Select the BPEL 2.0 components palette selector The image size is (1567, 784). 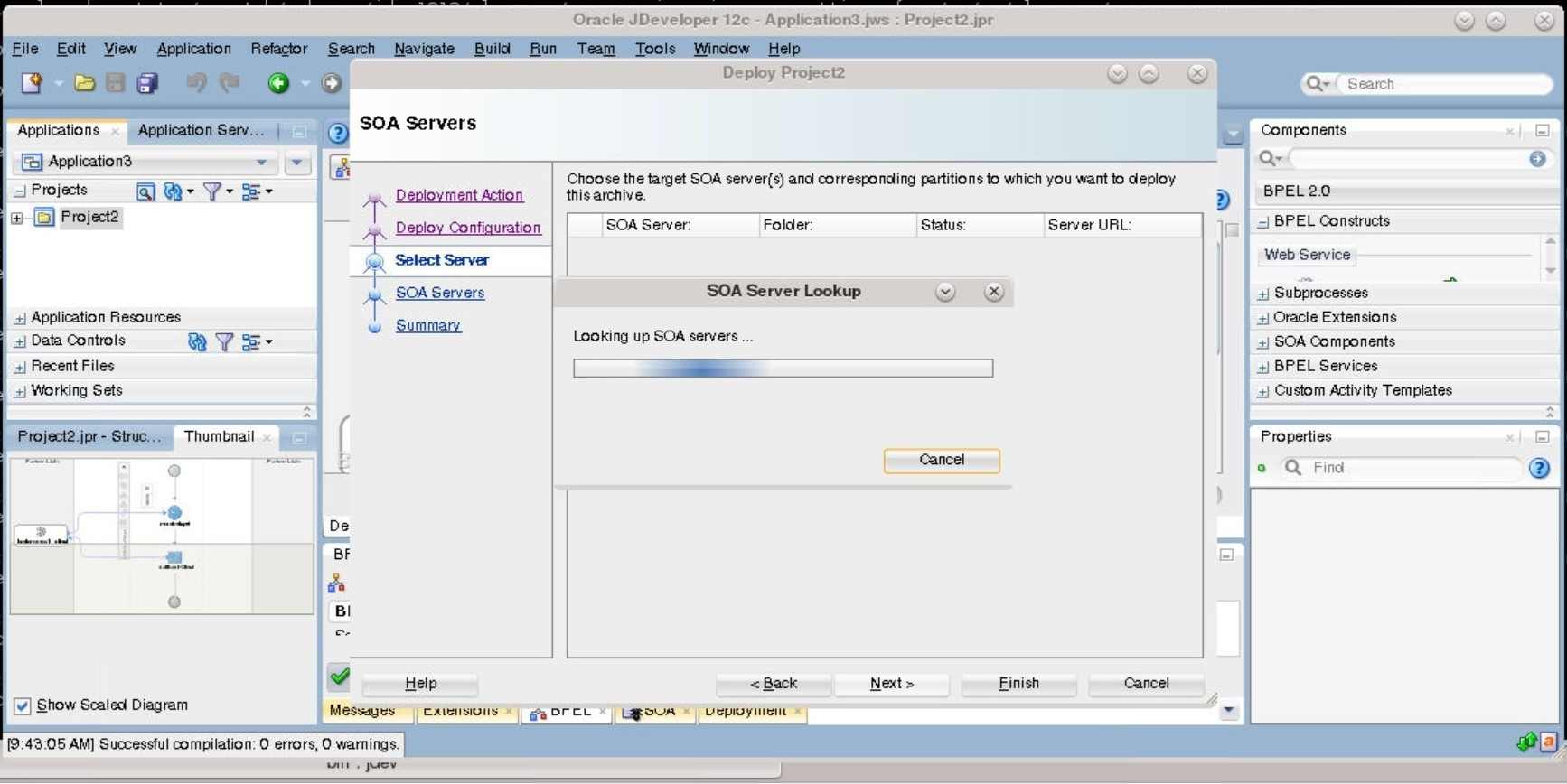point(1405,191)
